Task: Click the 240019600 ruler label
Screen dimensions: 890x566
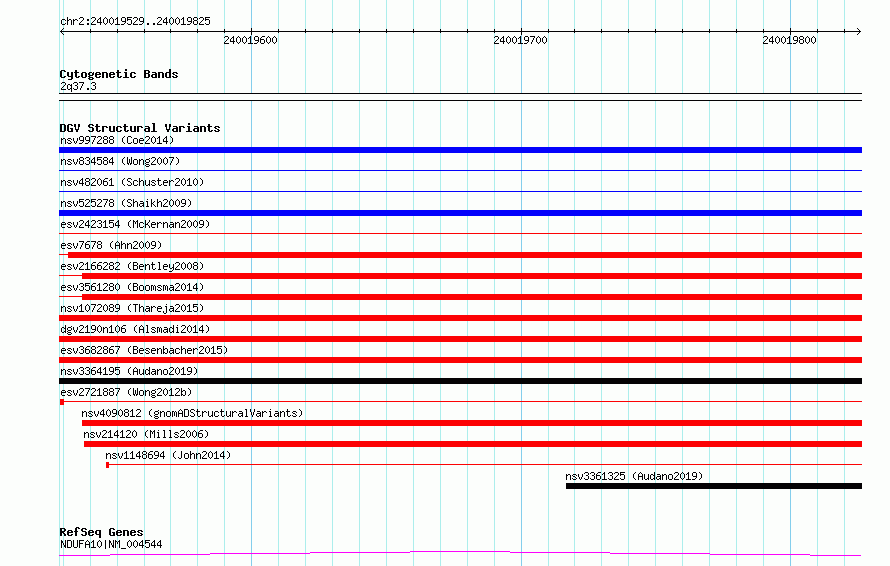Action: [250, 40]
